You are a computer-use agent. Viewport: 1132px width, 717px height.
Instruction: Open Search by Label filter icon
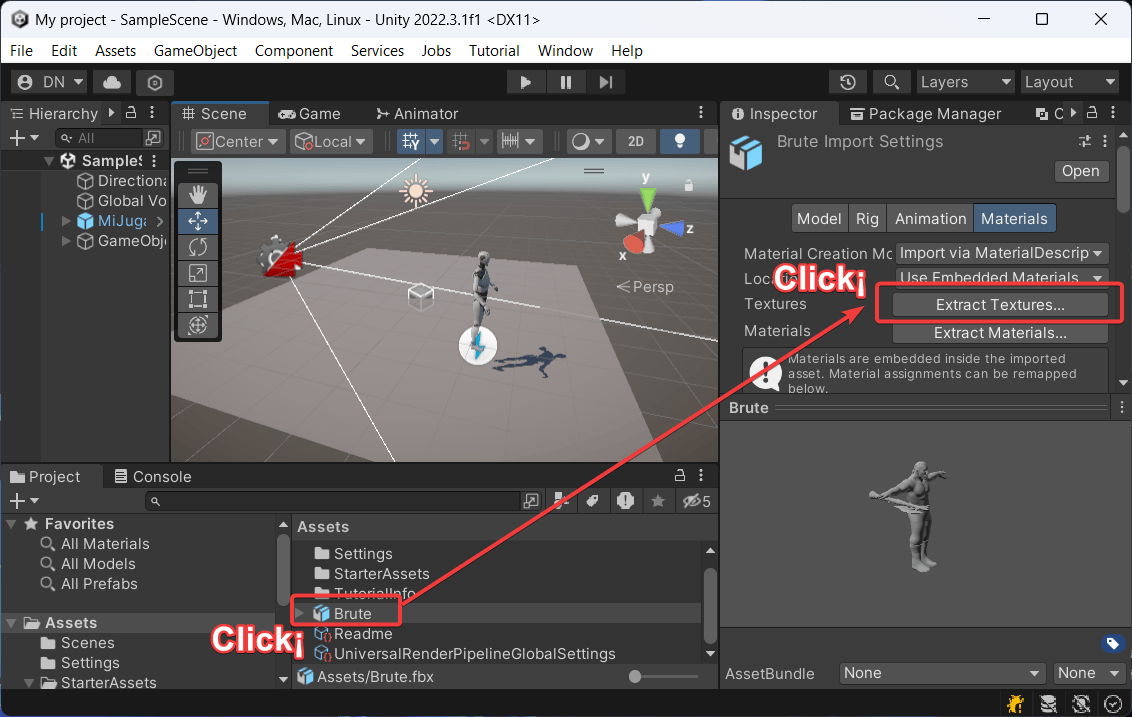(592, 501)
